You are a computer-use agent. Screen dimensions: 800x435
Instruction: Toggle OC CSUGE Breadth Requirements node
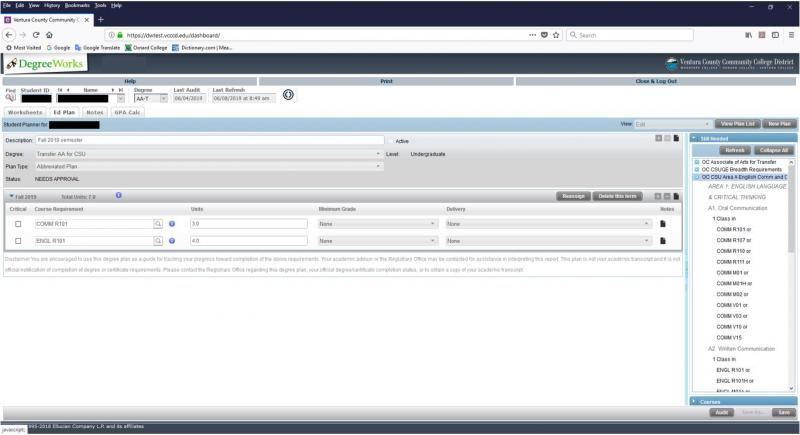pos(697,169)
